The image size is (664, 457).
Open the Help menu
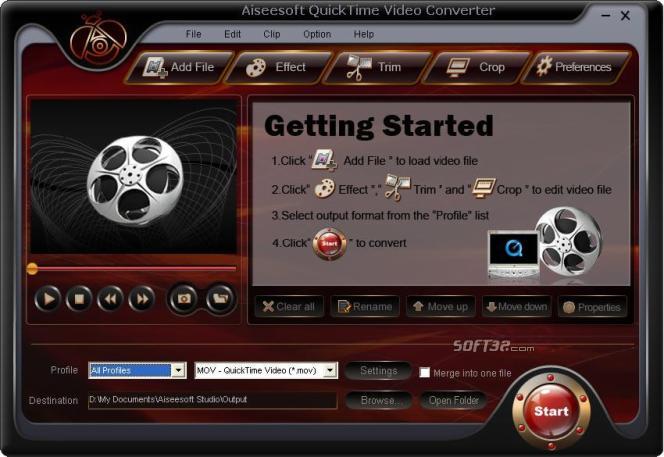tap(364, 34)
